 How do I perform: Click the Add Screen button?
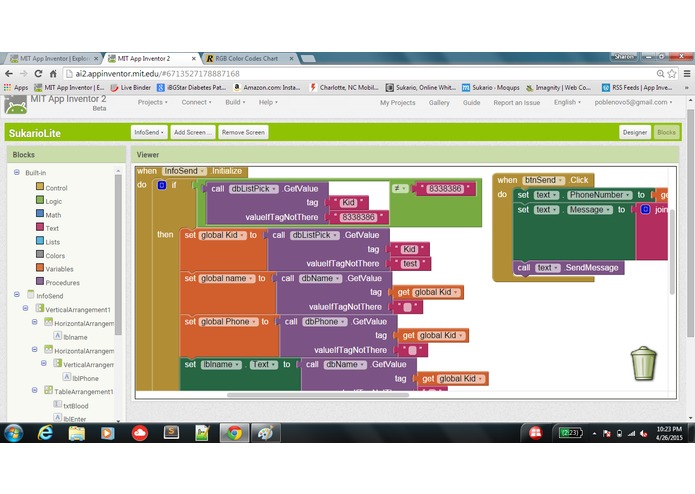click(x=193, y=132)
